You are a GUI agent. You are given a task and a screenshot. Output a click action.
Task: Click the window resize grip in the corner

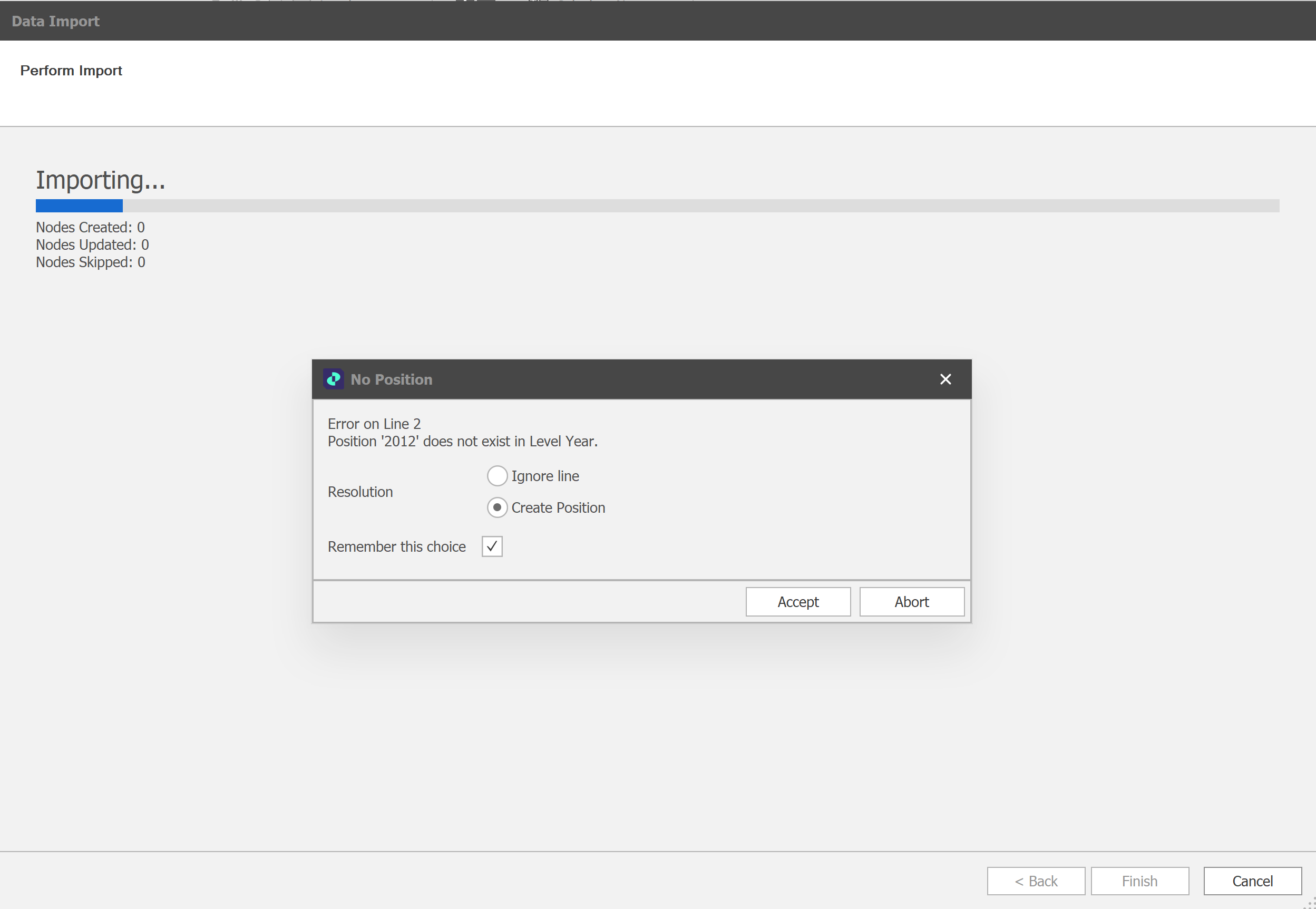[x=1309, y=903]
